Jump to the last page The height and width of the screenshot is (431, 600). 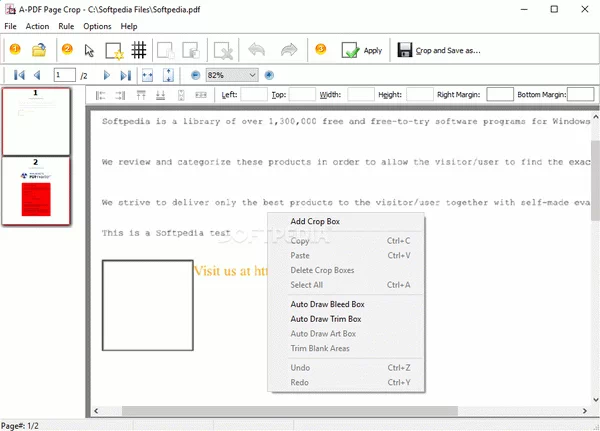(126, 75)
